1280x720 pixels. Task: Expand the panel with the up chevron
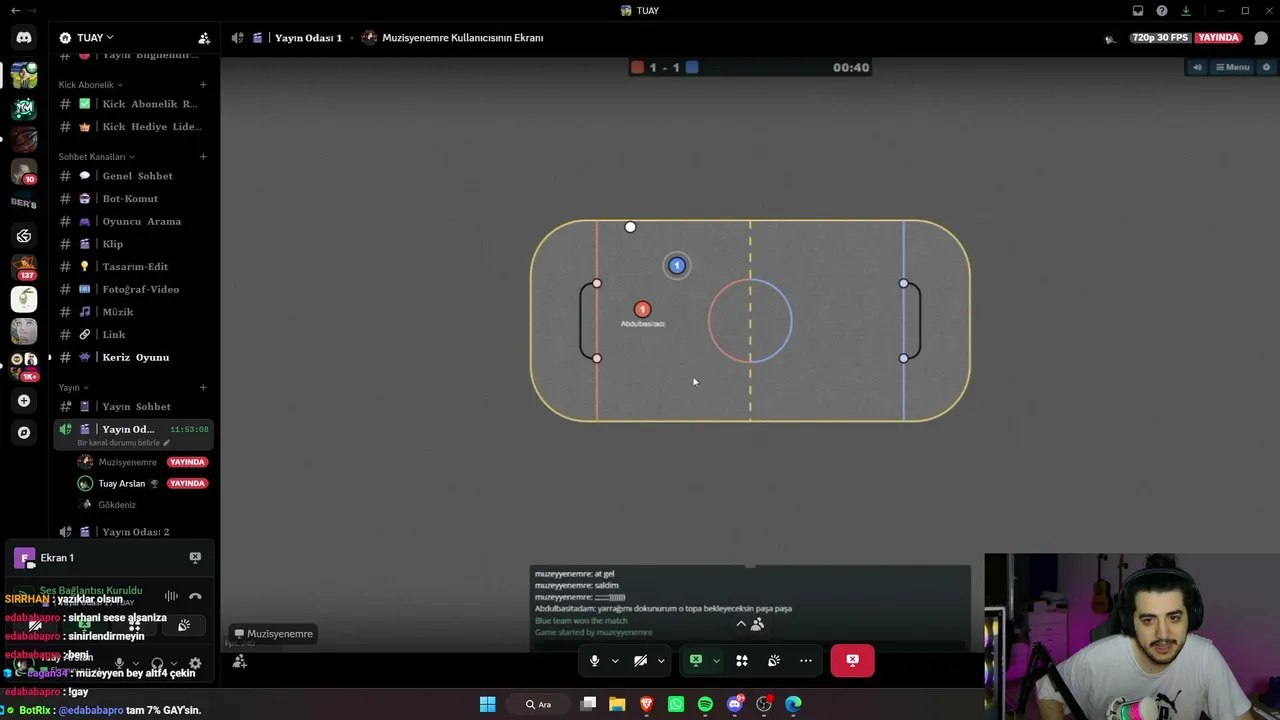[x=741, y=624]
